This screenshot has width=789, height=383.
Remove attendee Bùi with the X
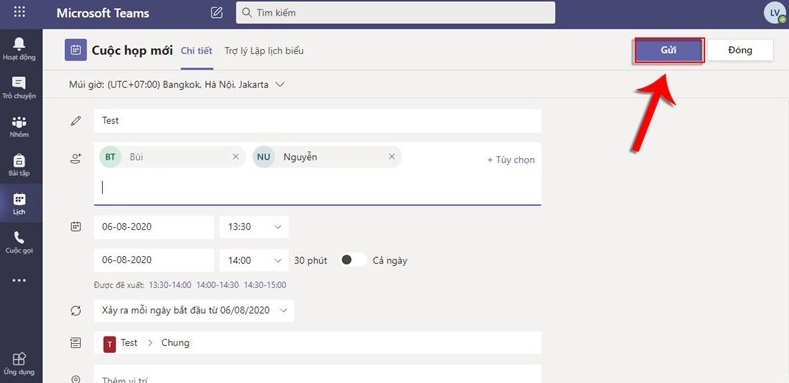coord(235,157)
